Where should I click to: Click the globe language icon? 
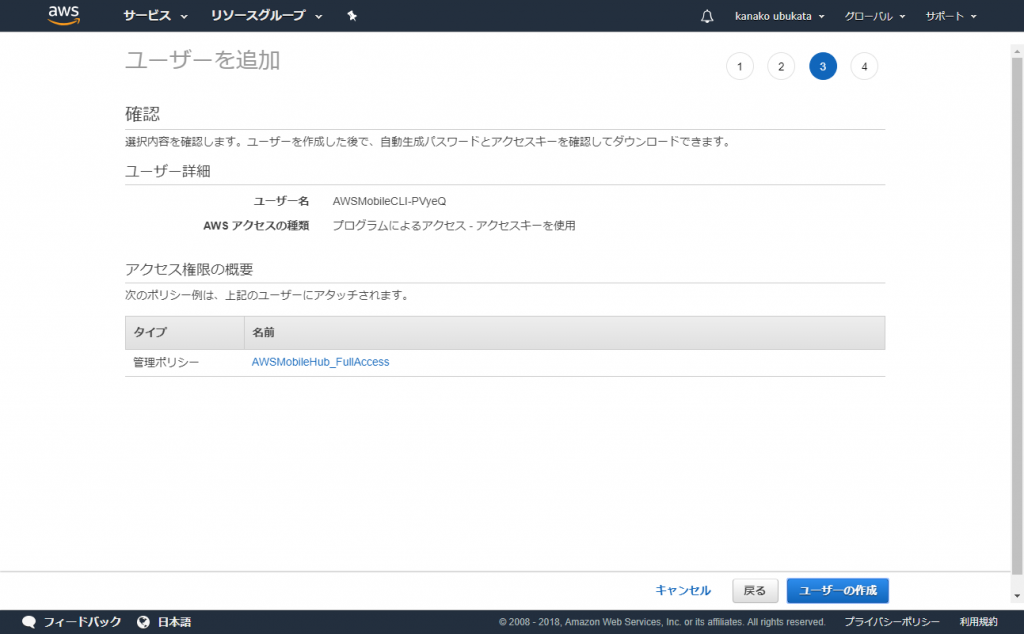point(143,622)
